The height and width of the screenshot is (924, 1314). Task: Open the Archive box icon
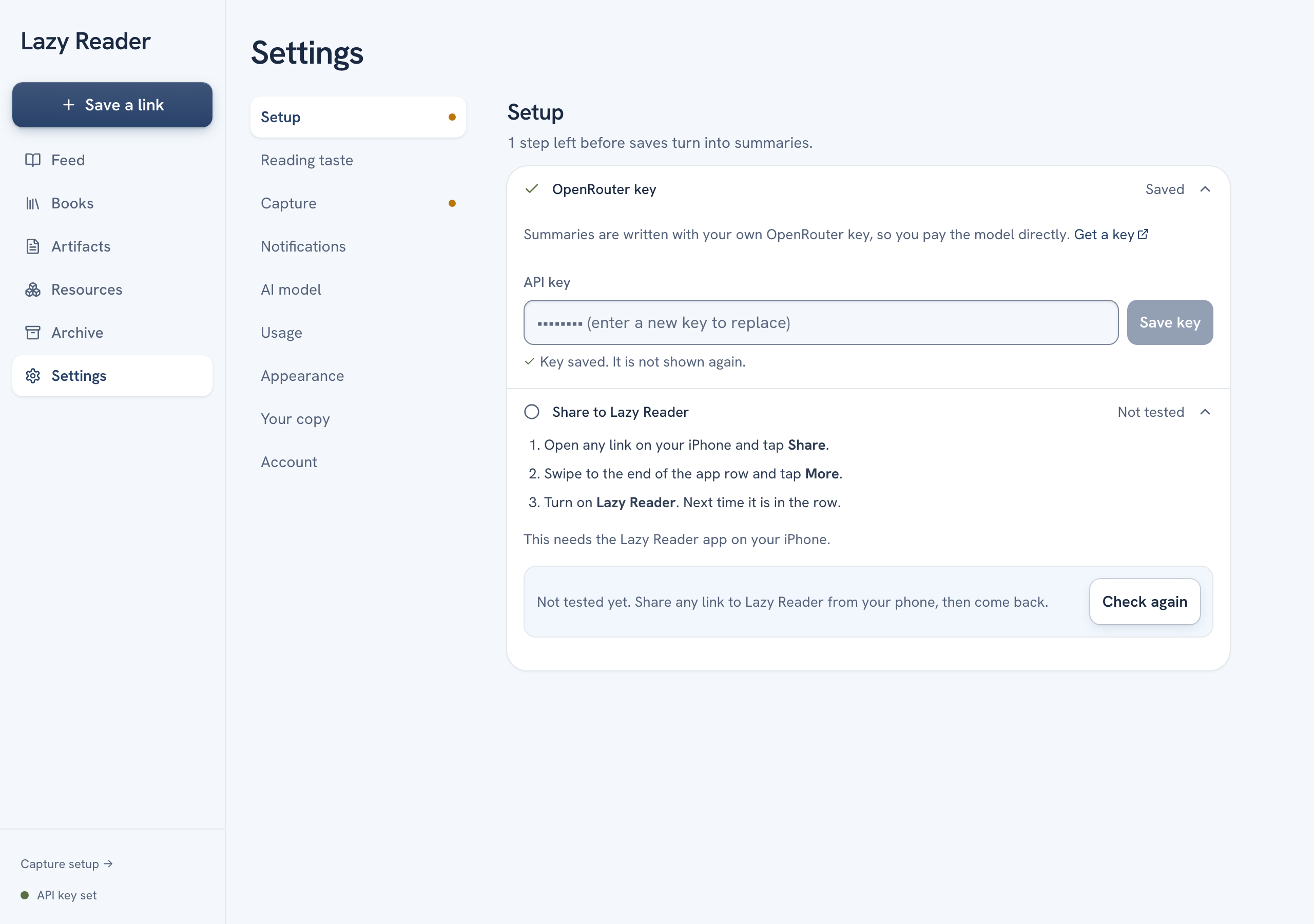point(33,333)
